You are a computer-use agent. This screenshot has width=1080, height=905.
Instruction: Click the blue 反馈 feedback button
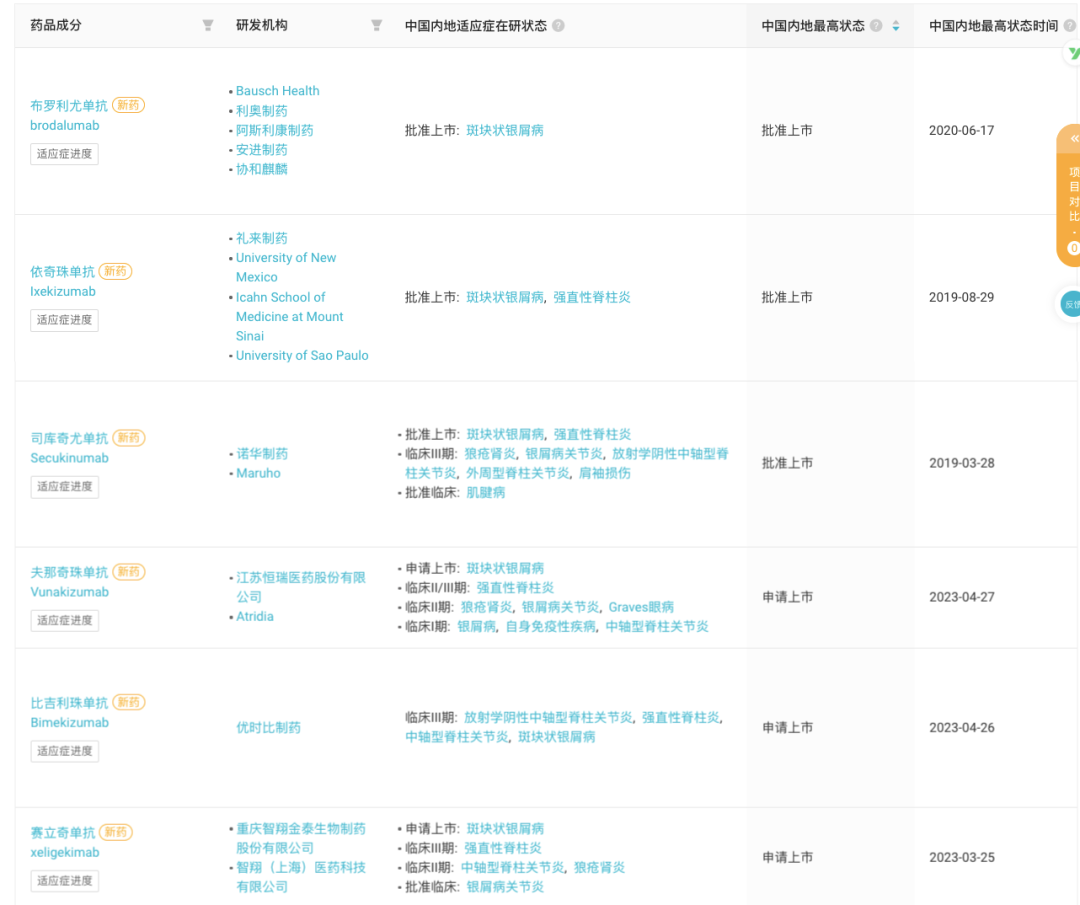coord(1071,304)
